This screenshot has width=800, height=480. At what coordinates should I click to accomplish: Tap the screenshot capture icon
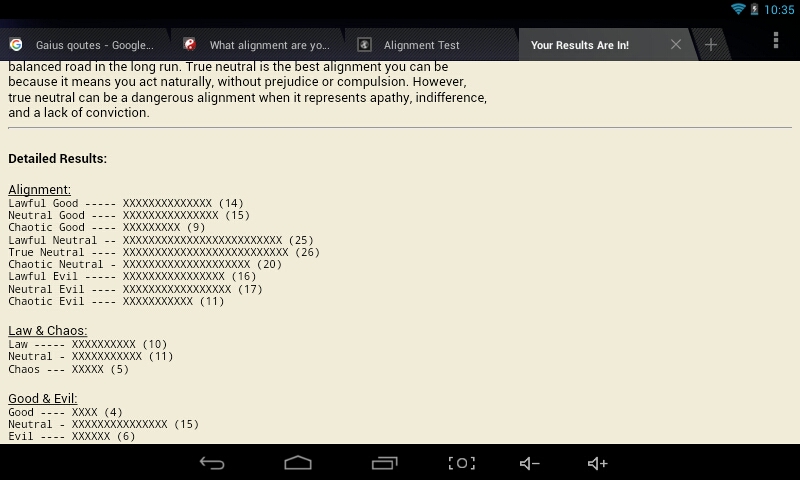[x=461, y=463]
